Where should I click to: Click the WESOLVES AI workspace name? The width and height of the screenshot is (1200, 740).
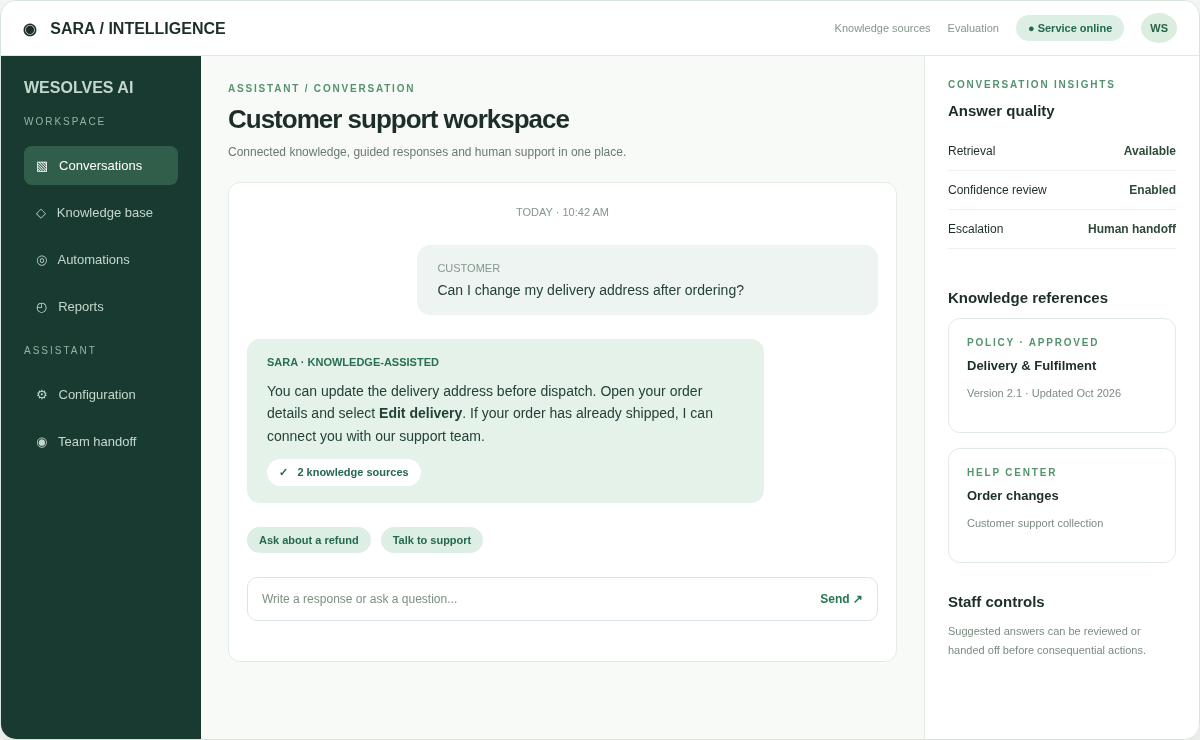pyautogui.click(x=79, y=88)
